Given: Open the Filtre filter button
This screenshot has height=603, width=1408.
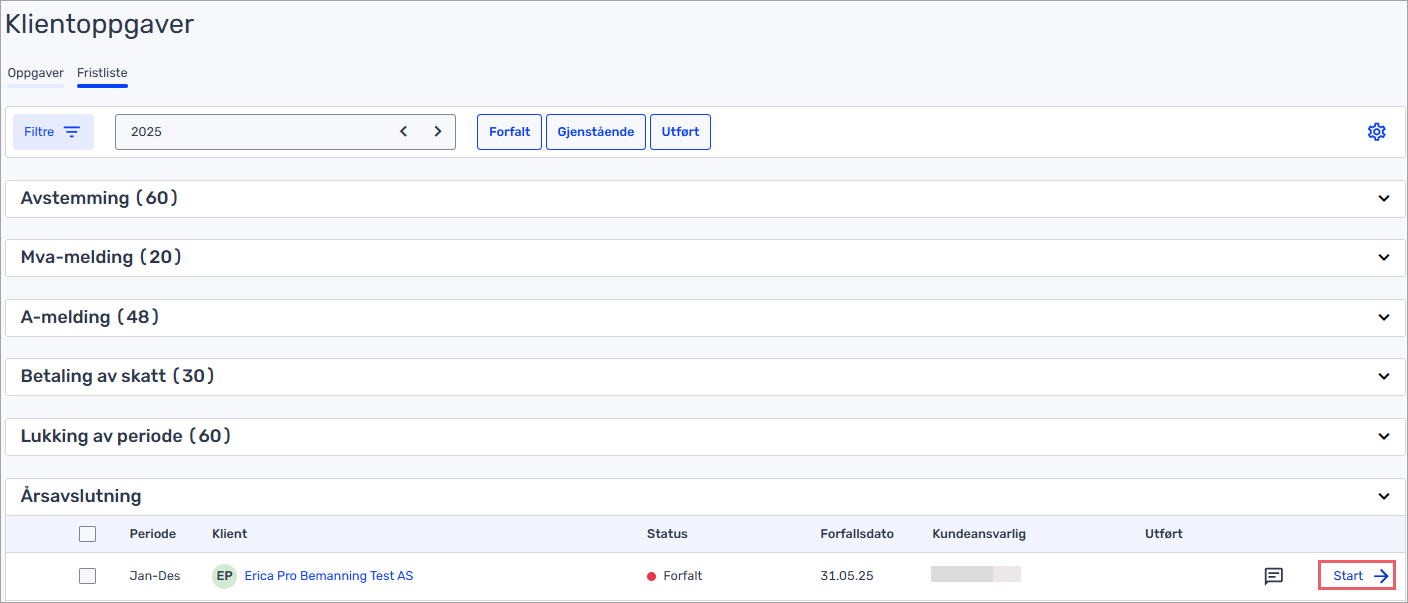Looking at the screenshot, I should point(53,132).
